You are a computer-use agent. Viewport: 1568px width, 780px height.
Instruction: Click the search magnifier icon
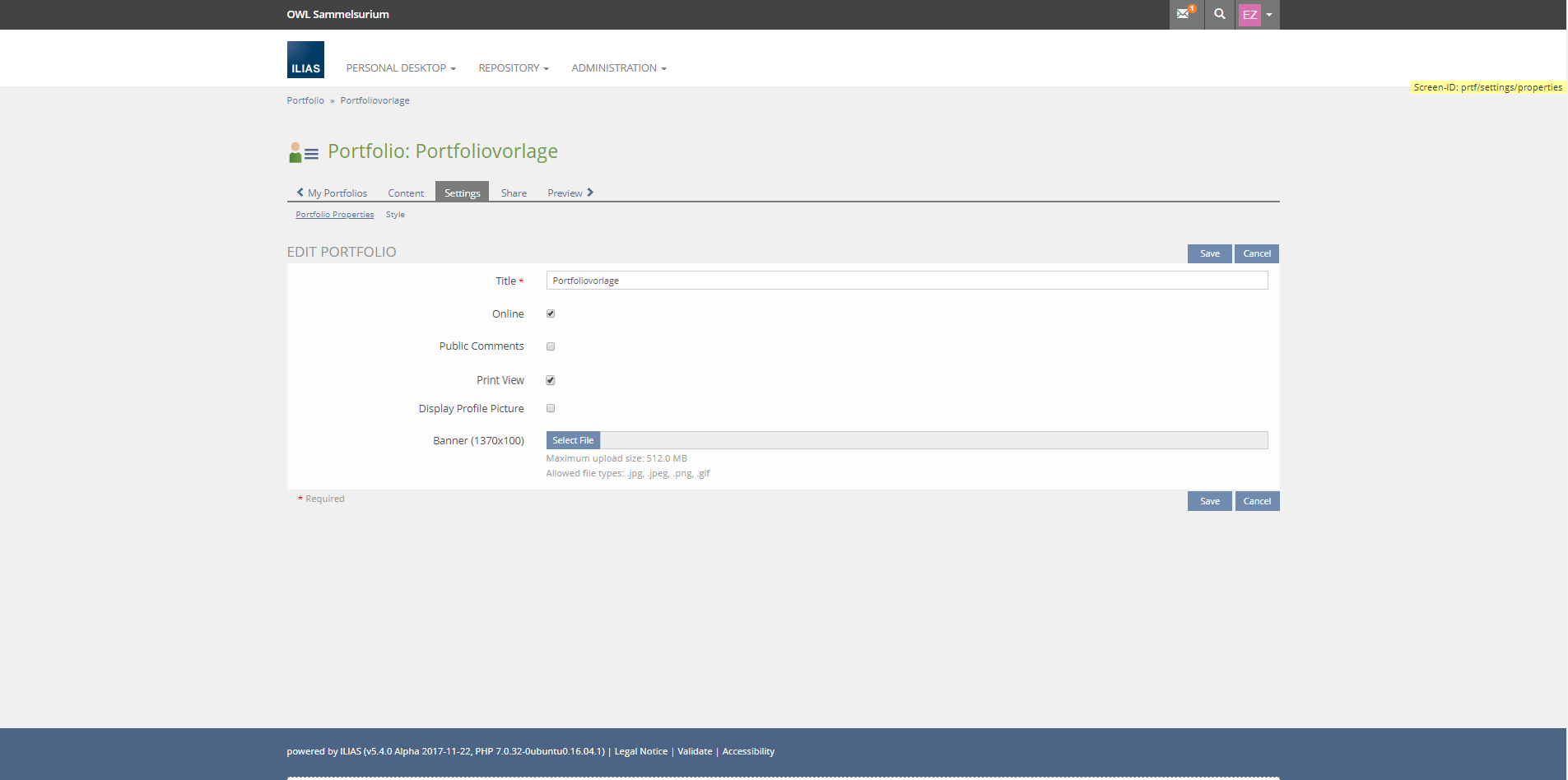1219,14
